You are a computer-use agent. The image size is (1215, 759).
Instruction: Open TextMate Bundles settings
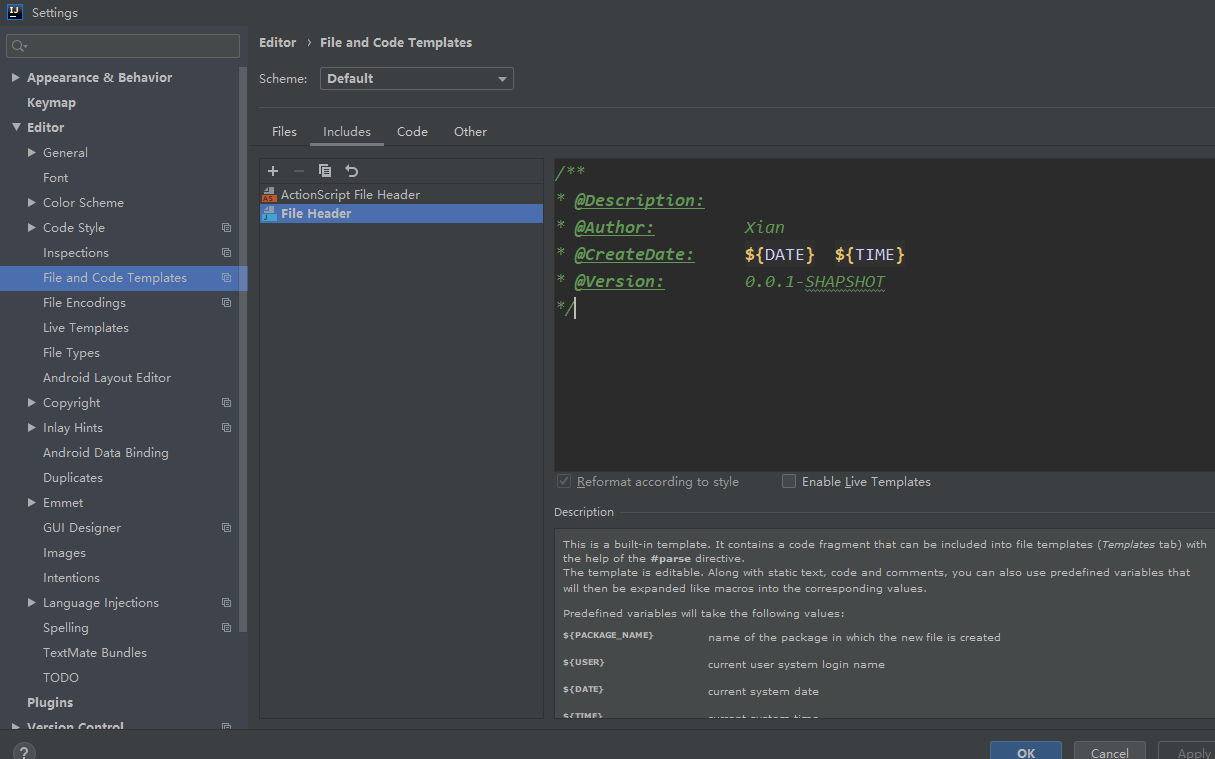[x=95, y=653]
